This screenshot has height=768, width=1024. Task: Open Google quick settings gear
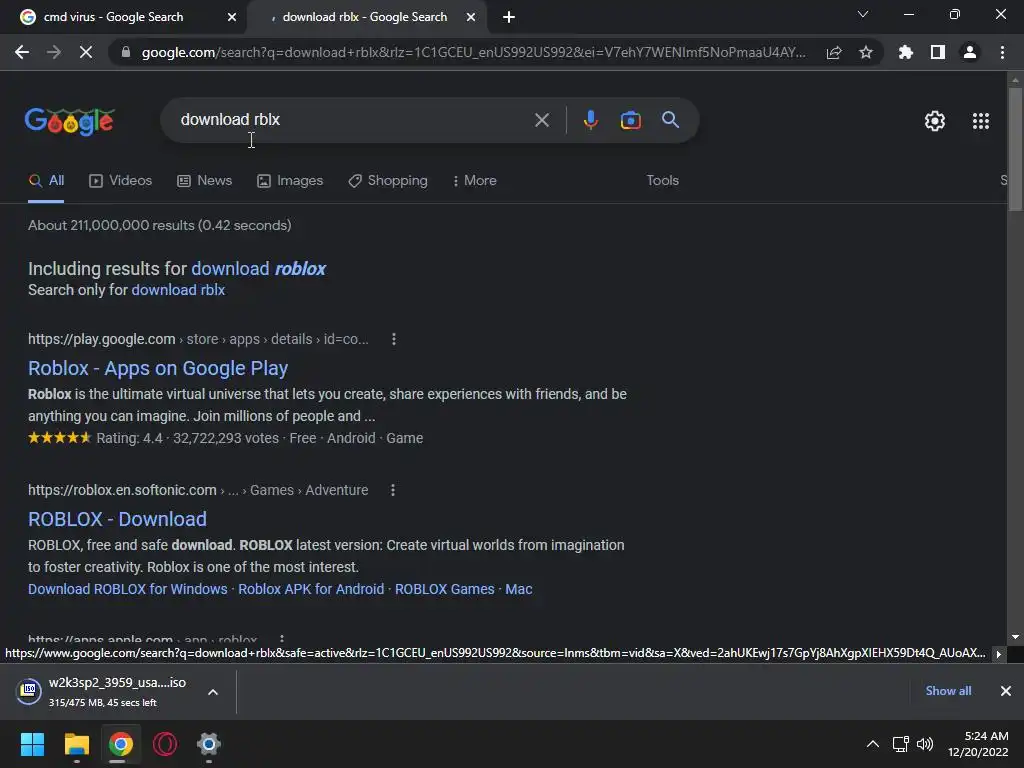935,121
